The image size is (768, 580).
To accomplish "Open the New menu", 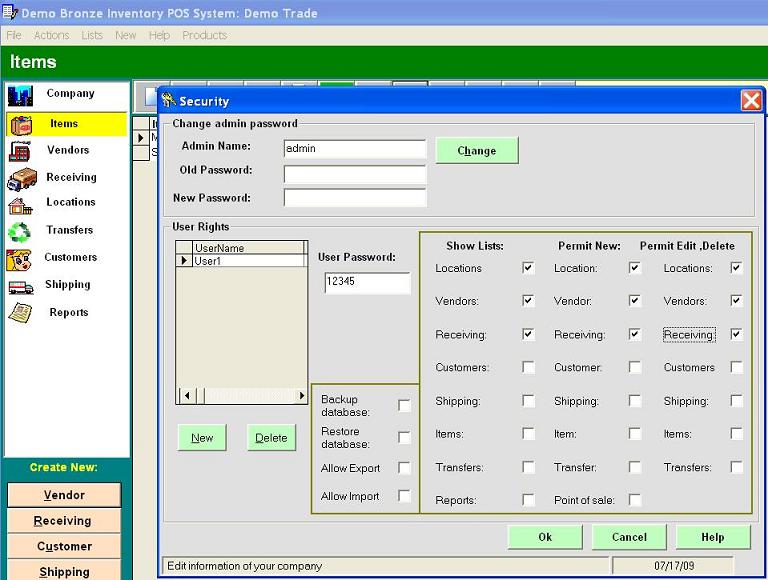I will (x=125, y=35).
